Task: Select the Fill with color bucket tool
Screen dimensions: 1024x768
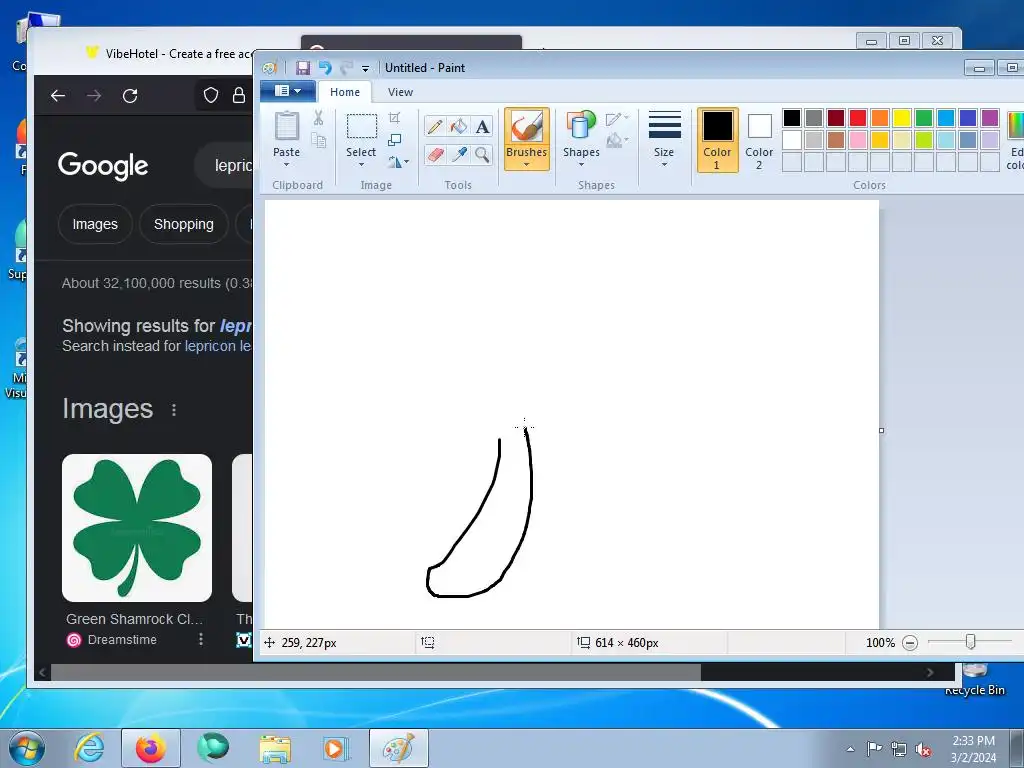Action: (x=458, y=126)
